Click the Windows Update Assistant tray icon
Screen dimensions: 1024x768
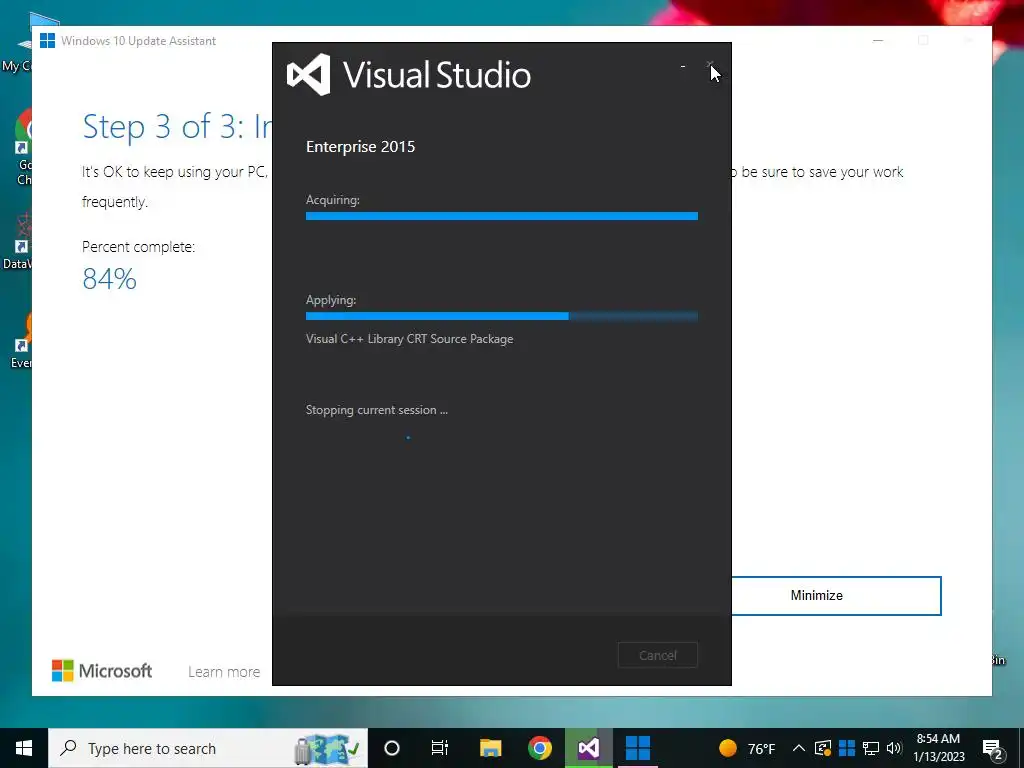[x=847, y=748]
